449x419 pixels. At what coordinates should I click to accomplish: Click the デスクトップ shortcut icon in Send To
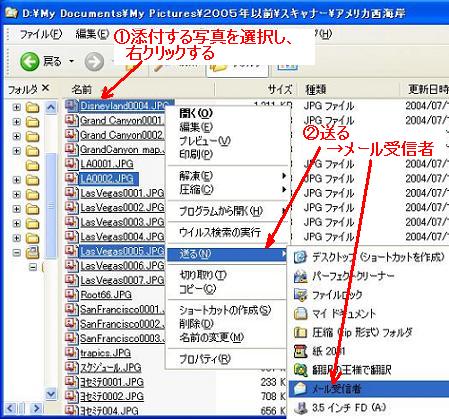pos(300,257)
